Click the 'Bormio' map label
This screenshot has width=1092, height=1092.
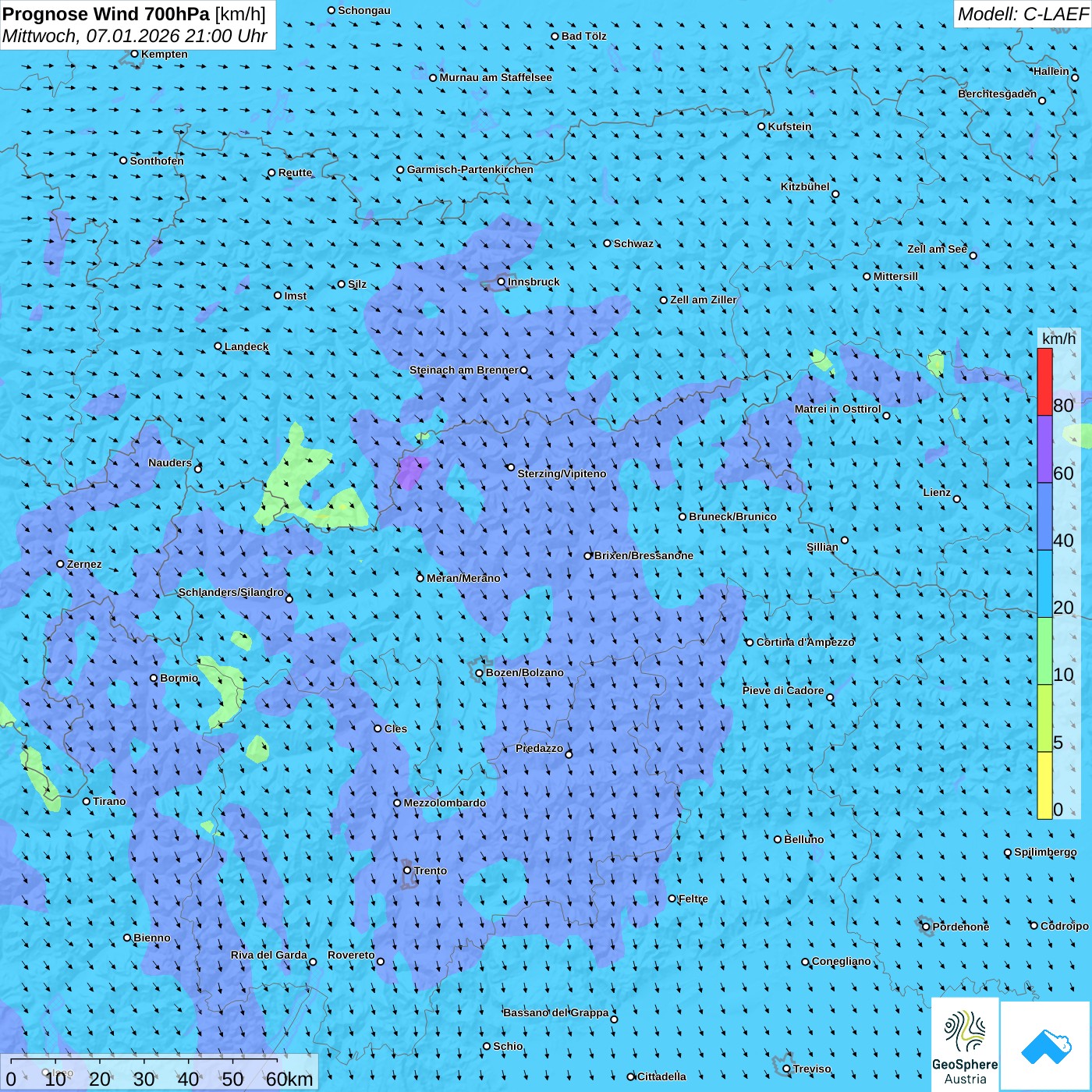pos(179,678)
